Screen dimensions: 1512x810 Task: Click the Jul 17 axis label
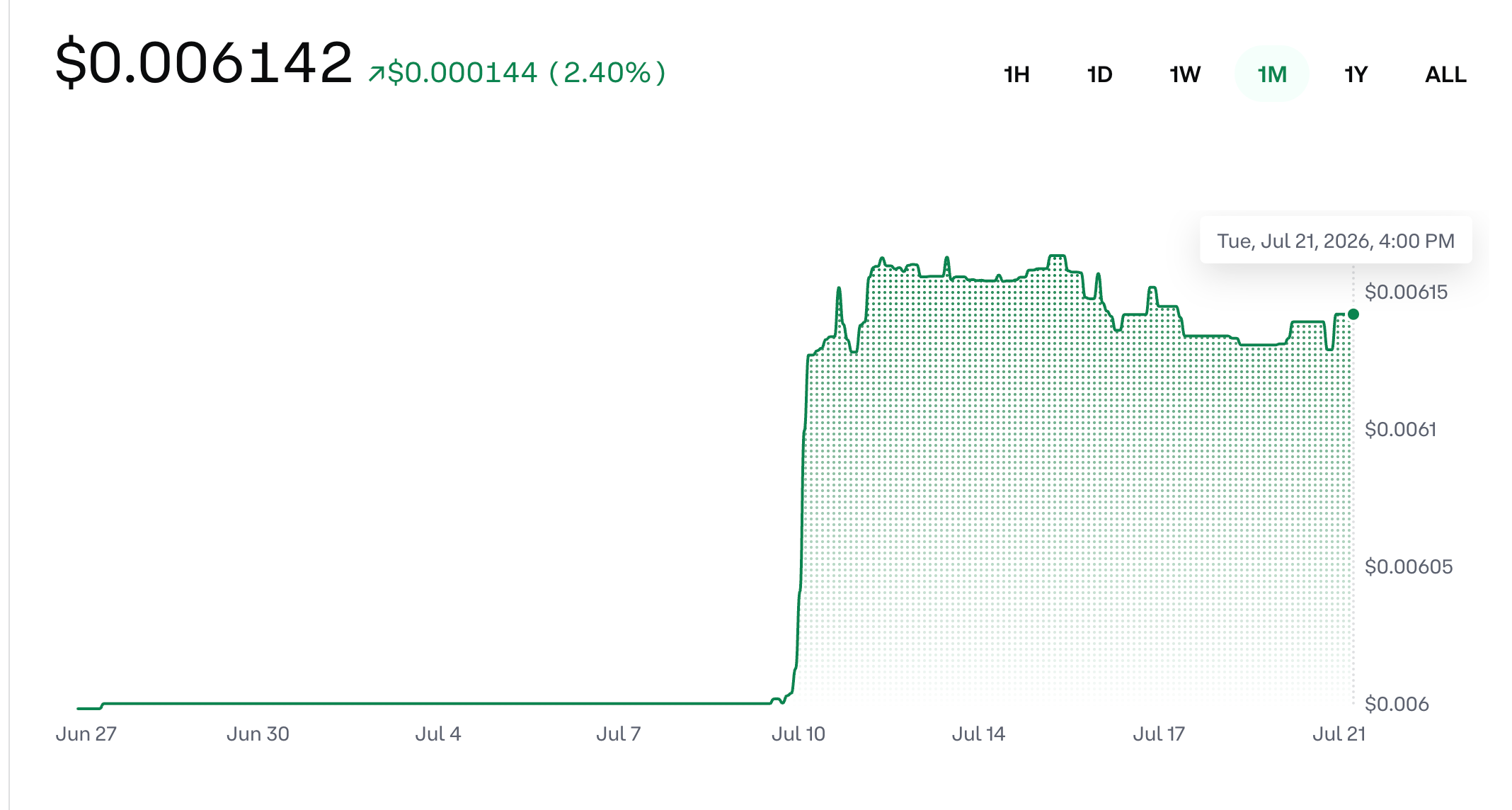coord(1159,734)
